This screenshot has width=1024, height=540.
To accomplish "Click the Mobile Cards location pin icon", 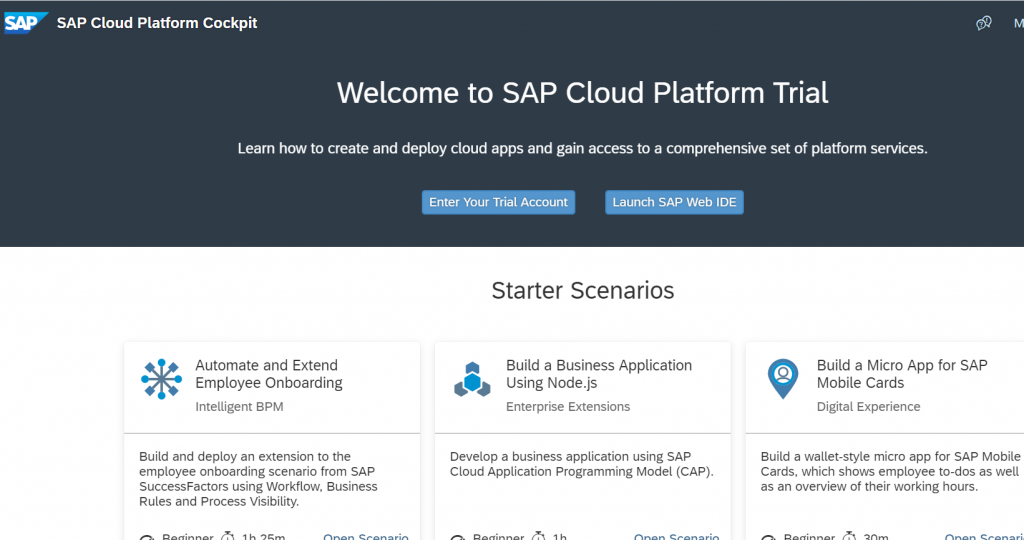I will tap(783, 379).
